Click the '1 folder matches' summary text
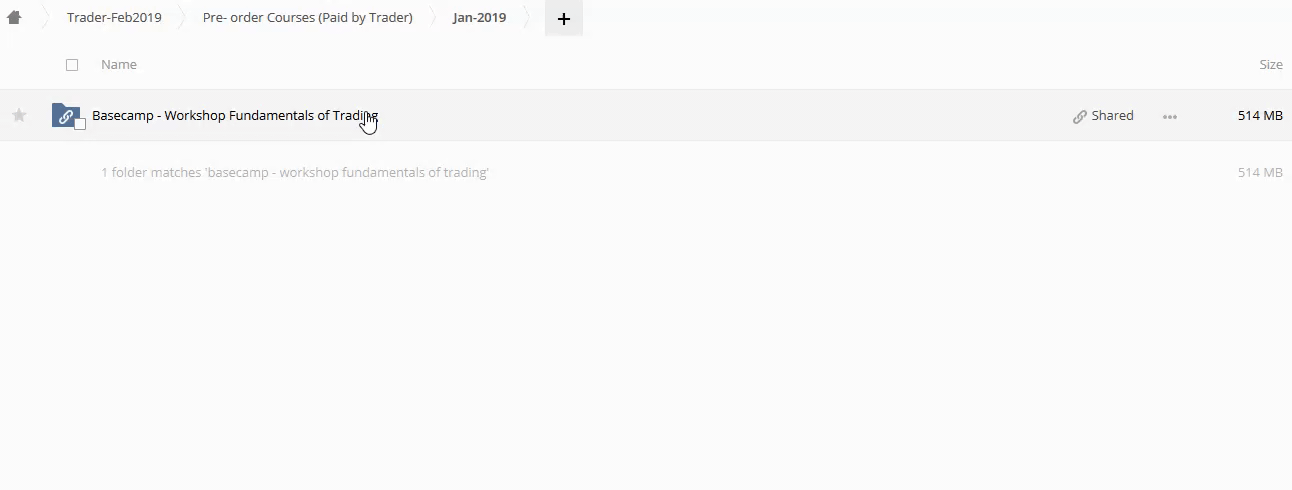 click(294, 173)
